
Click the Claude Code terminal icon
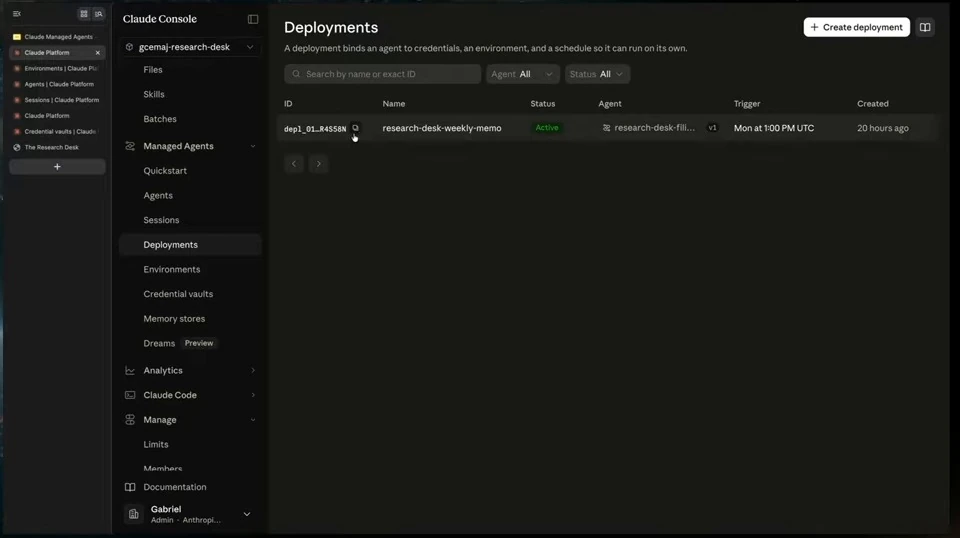click(130, 395)
